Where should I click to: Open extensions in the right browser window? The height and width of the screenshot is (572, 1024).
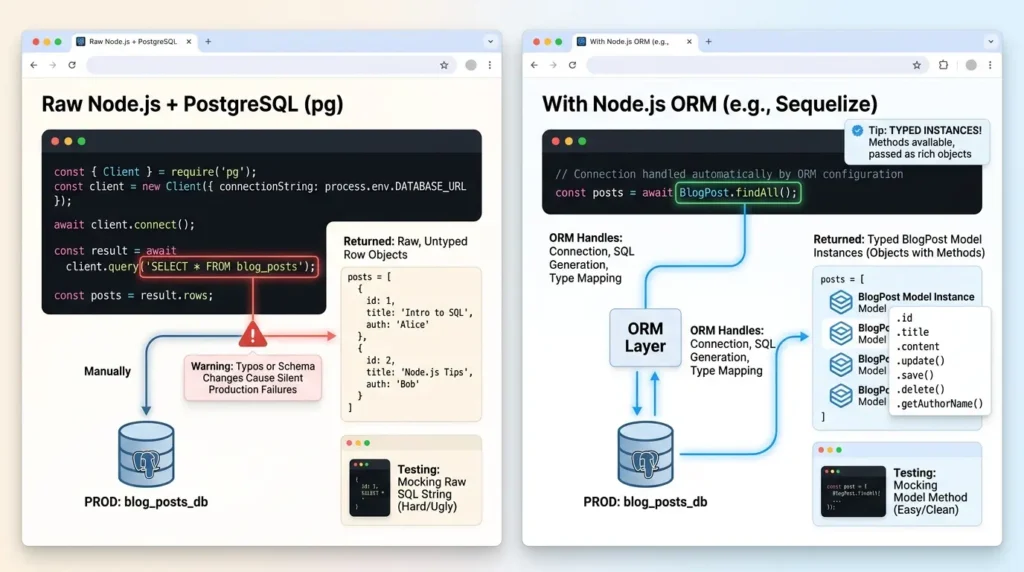944,65
